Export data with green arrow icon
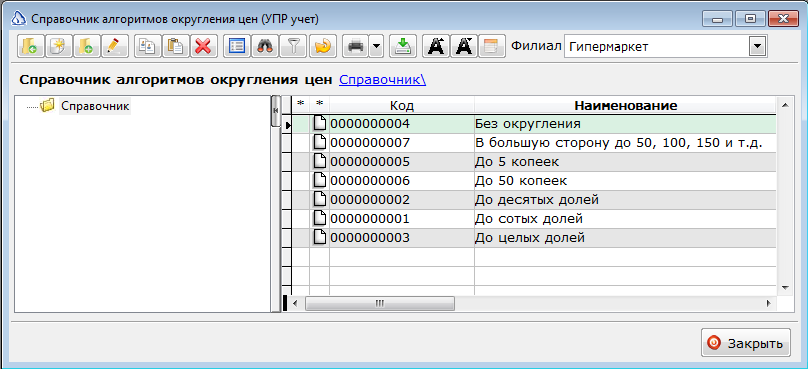 402,46
